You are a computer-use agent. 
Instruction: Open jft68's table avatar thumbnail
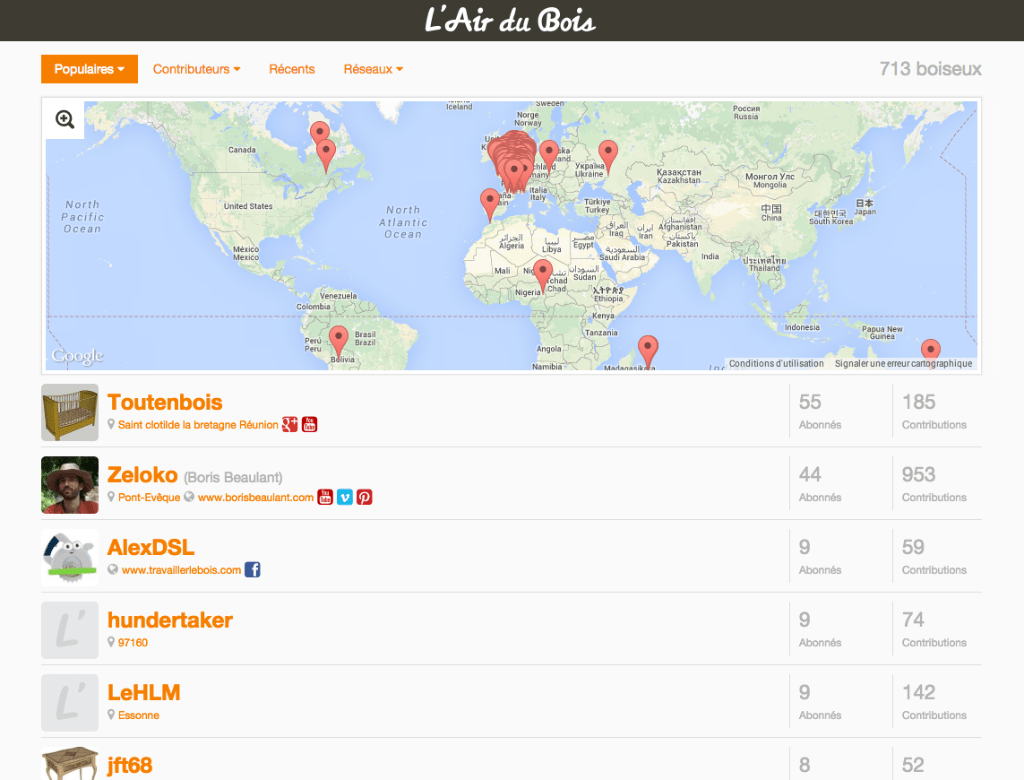click(70, 763)
